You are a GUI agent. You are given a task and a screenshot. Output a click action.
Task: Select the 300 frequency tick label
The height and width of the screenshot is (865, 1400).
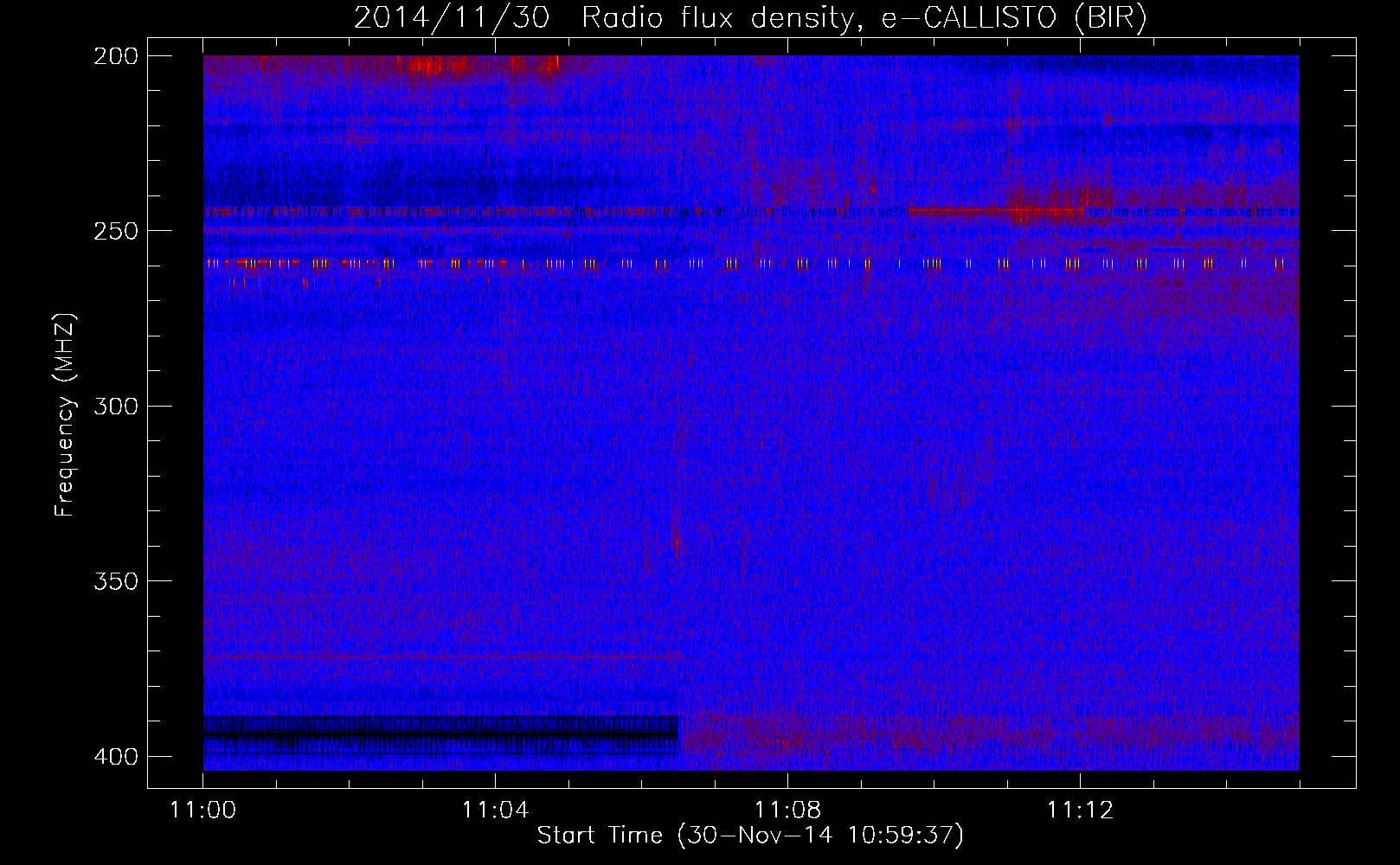point(116,406)
